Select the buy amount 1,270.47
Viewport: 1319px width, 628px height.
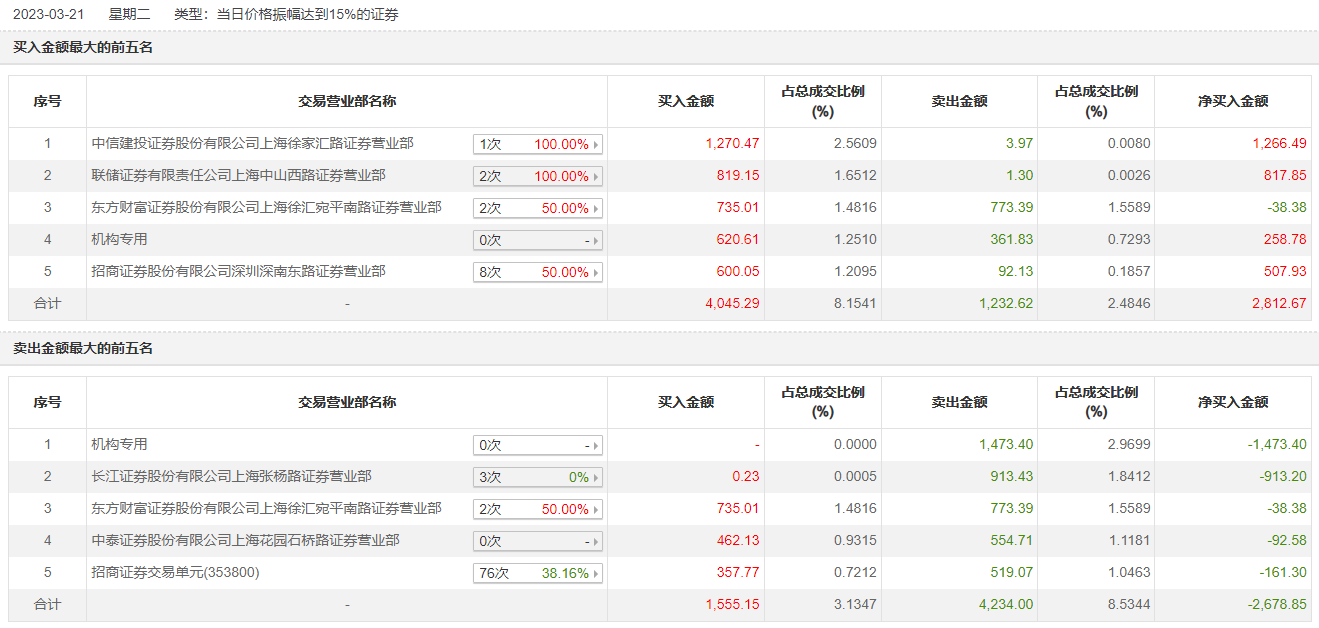(732, 144)
